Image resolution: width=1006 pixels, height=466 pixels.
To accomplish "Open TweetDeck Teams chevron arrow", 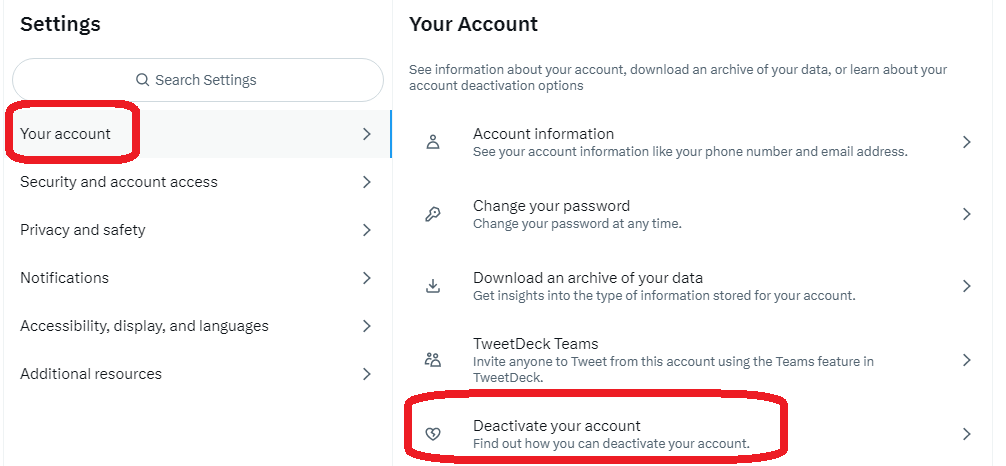I will 967,360.
